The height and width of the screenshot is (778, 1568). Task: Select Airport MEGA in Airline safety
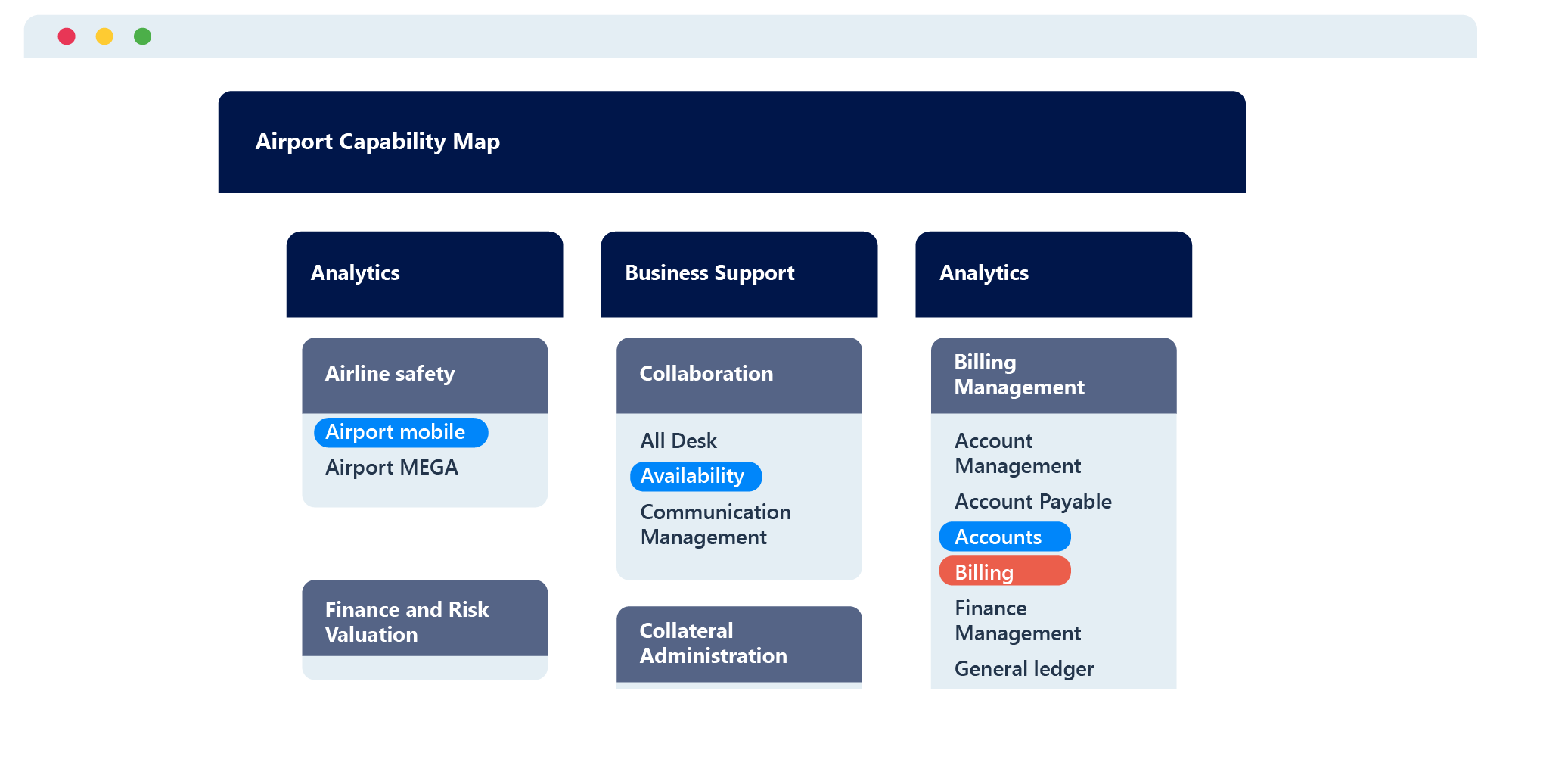click(x=392, y=467)
